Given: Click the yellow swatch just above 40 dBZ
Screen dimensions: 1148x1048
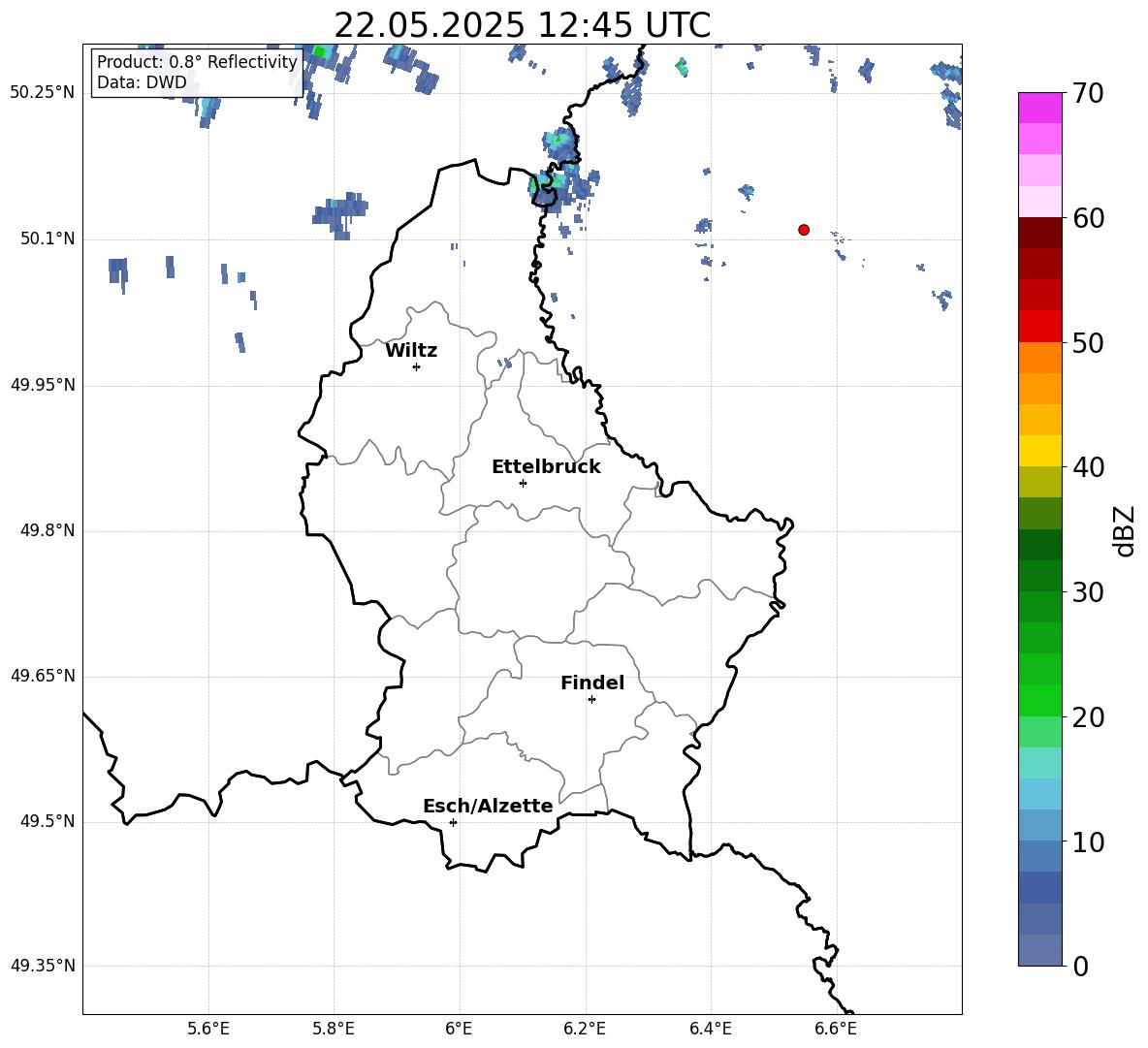Looking at the screenshot, I should pyautogui.click(x=1039, y=451).
